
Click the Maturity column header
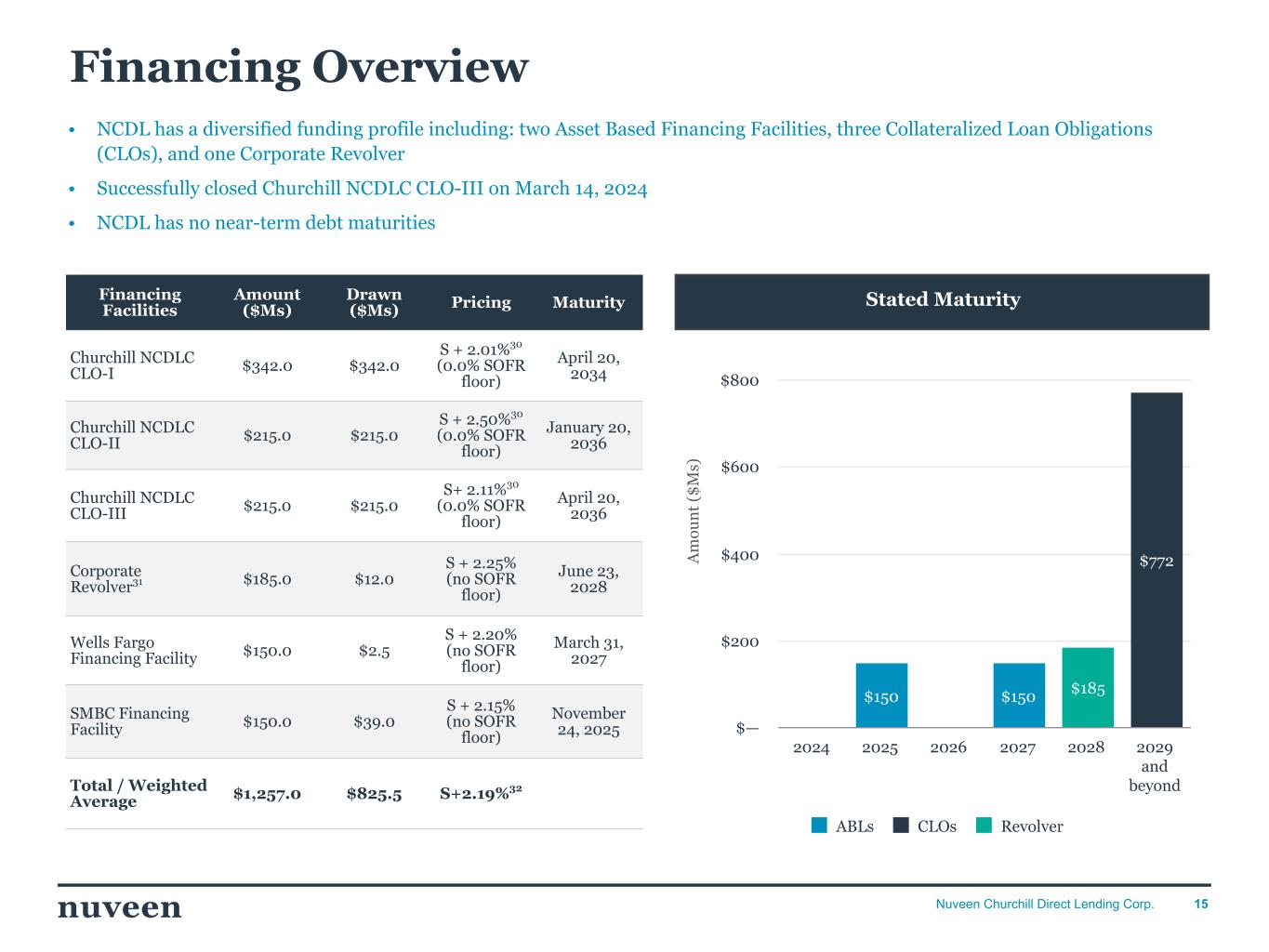(x=588, y=302)
